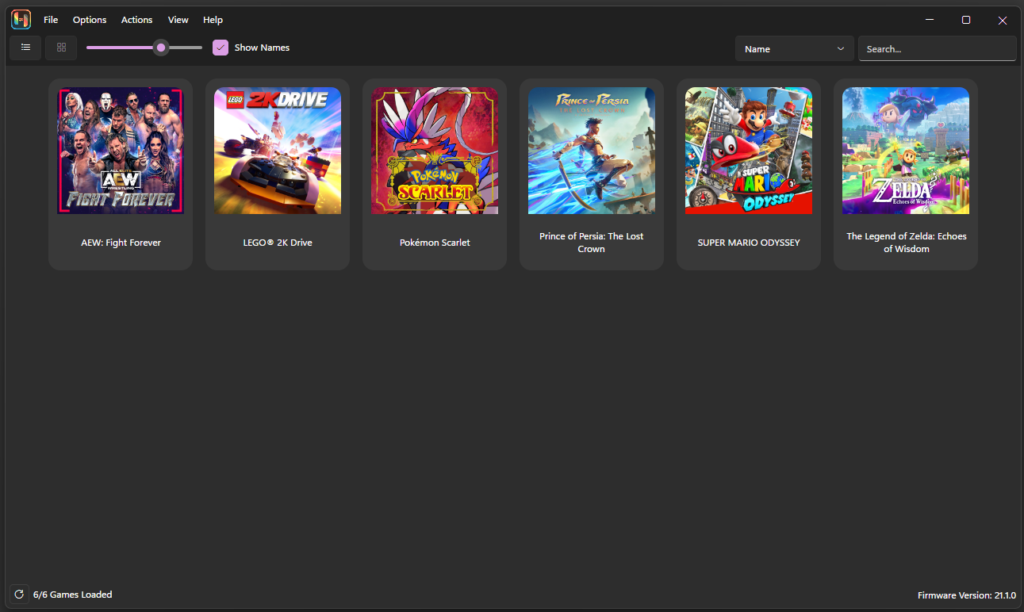Switch to grid view layout
This screenshot has height=612, width=1024.
[x=61, y=48]
